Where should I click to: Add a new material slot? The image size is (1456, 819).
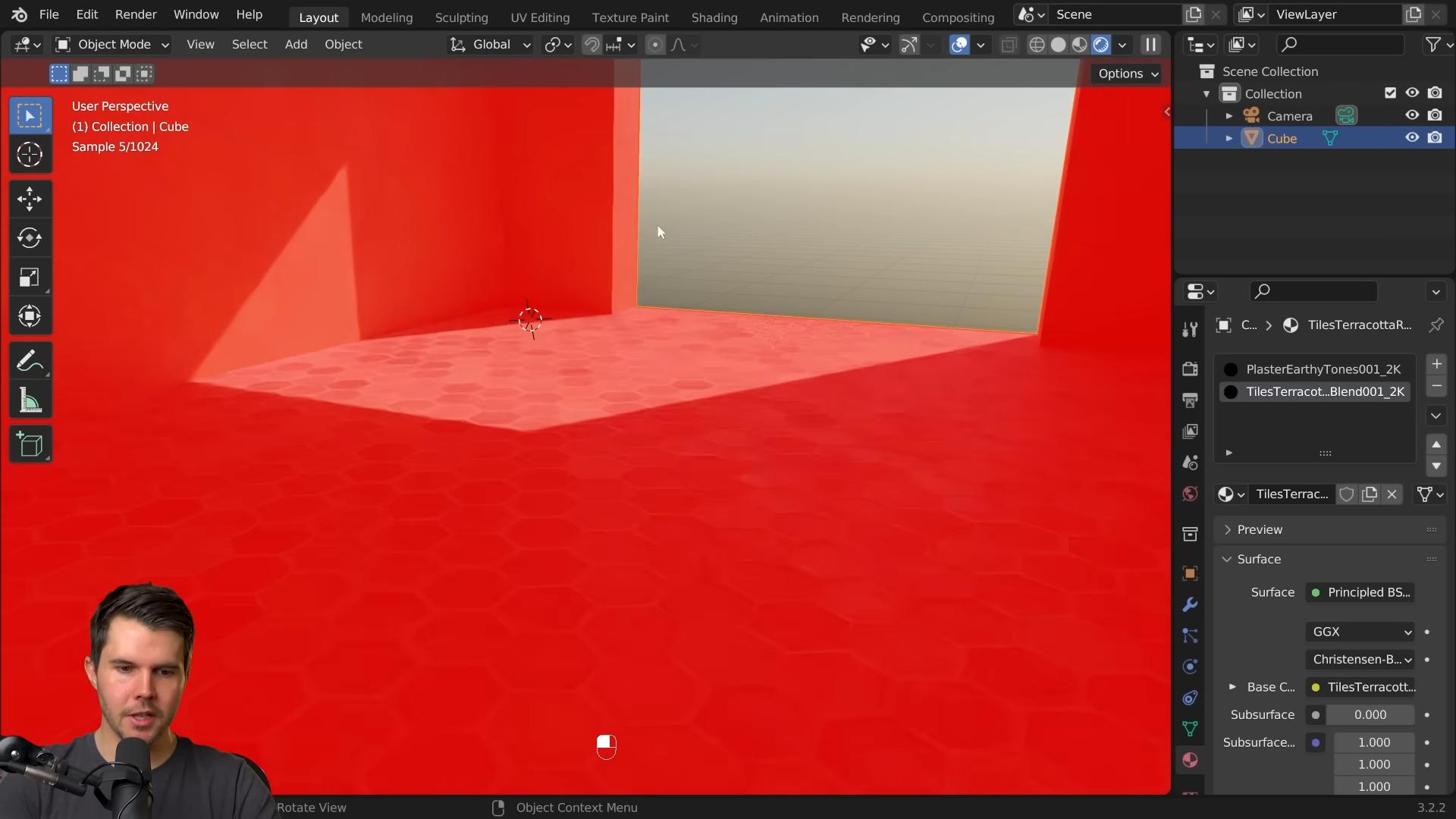coord(1436,365)
